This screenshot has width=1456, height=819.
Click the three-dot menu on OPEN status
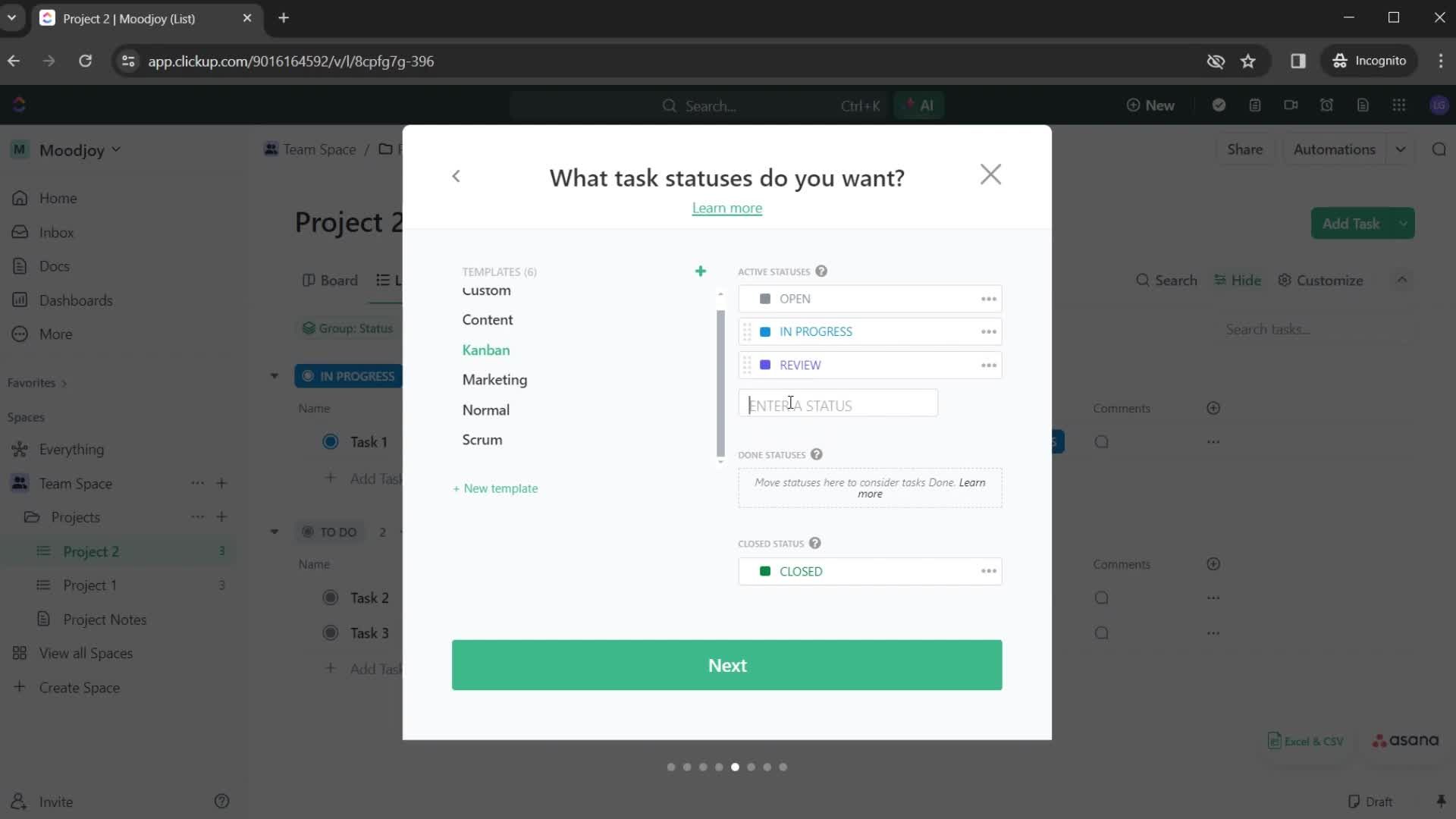pyautogui.click(x=988, y=298)
